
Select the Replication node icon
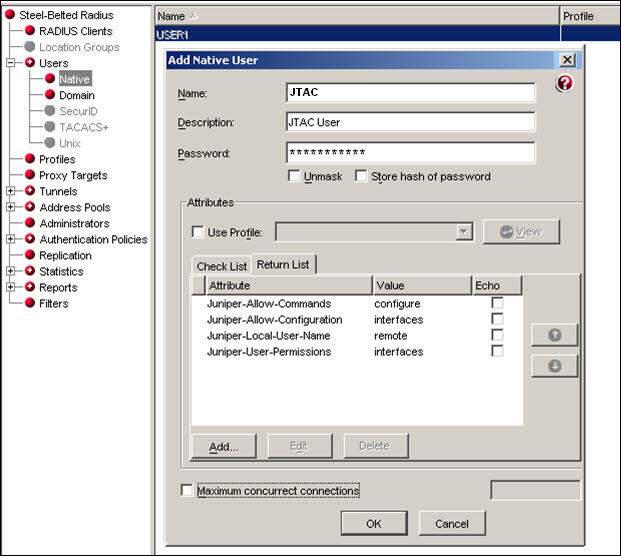click(30, 255)
